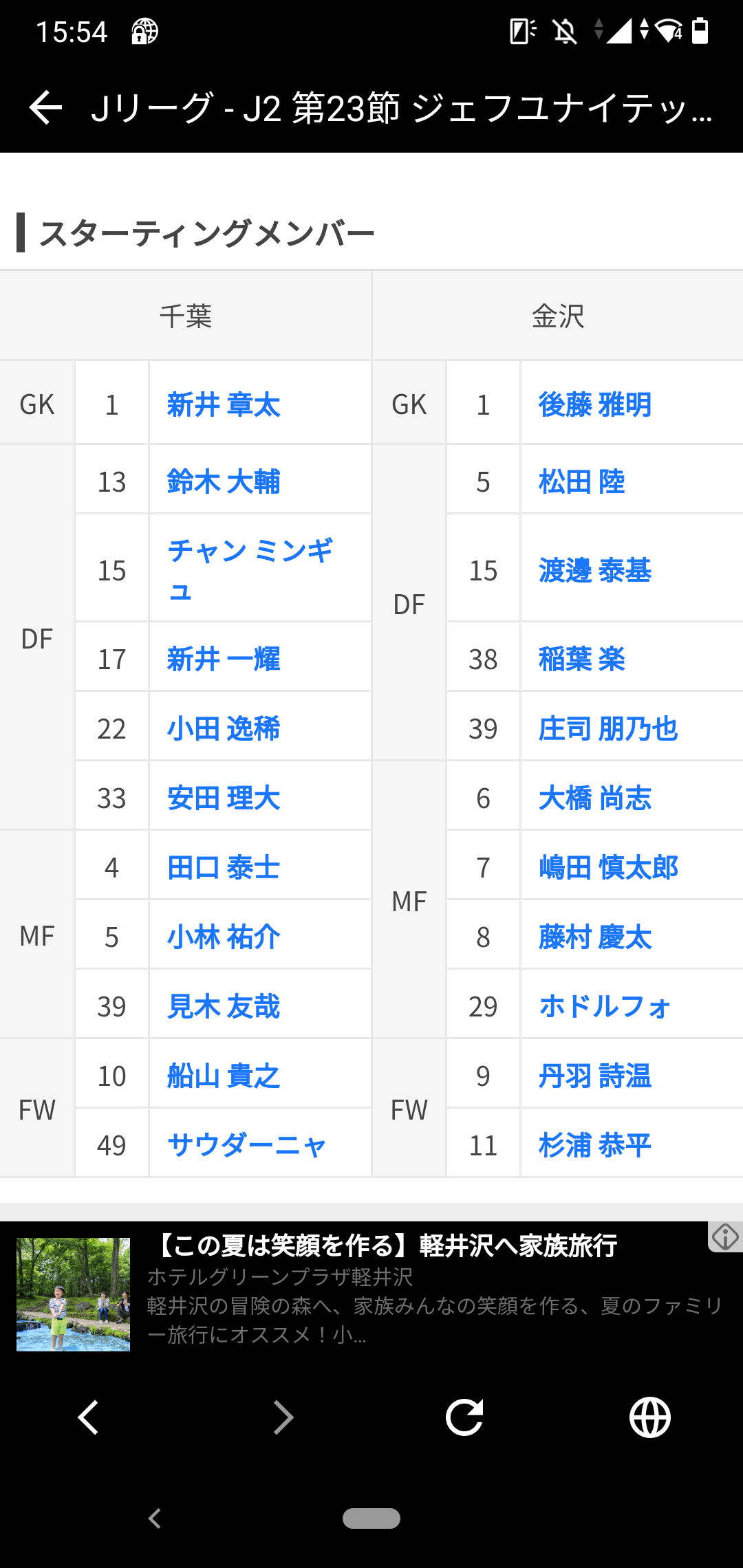Tap the home pill navigation handle
743x1568 pixels.
click(x=371, y=1518)
